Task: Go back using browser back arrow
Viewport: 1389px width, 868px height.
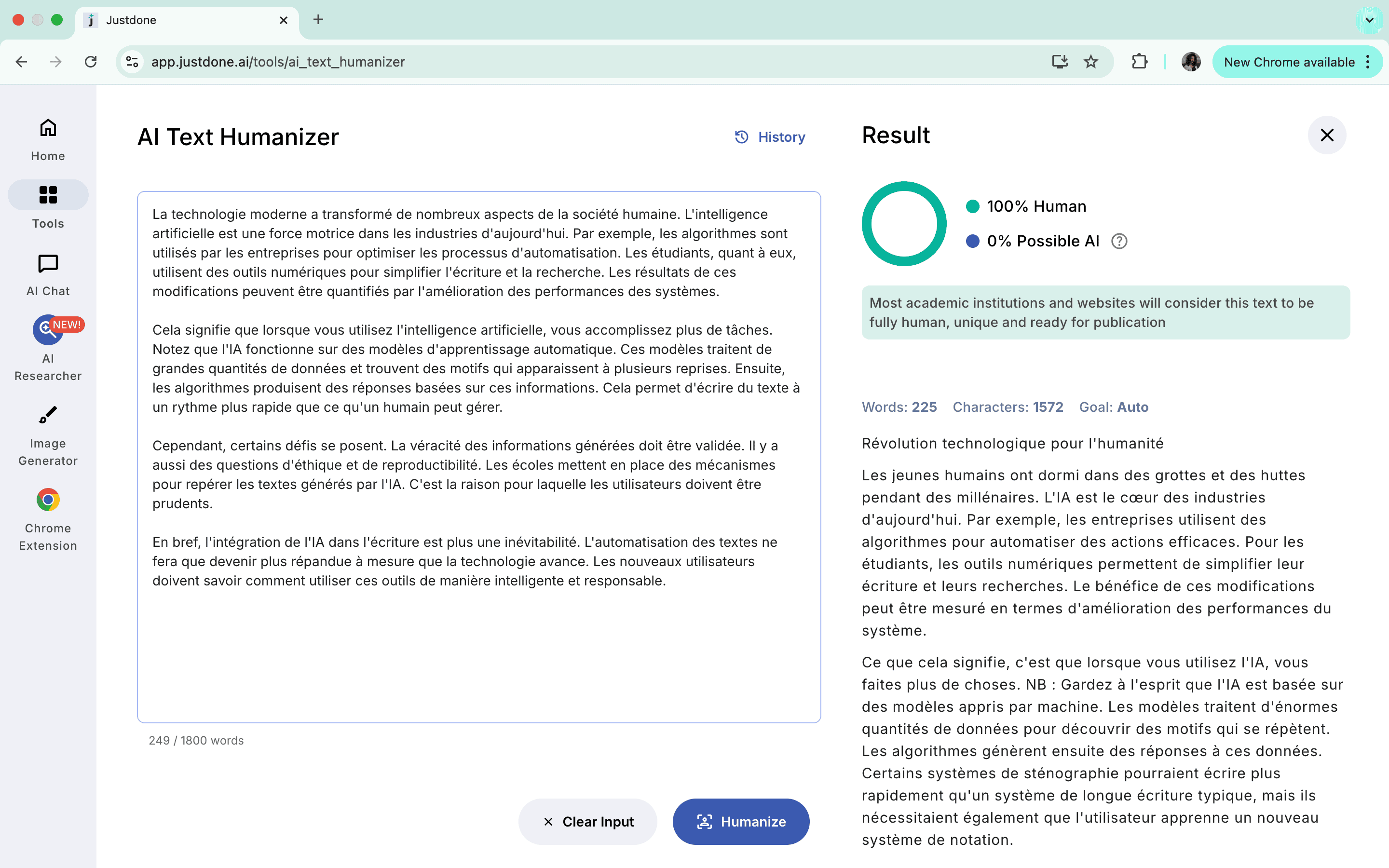Action: pos(22,61)
